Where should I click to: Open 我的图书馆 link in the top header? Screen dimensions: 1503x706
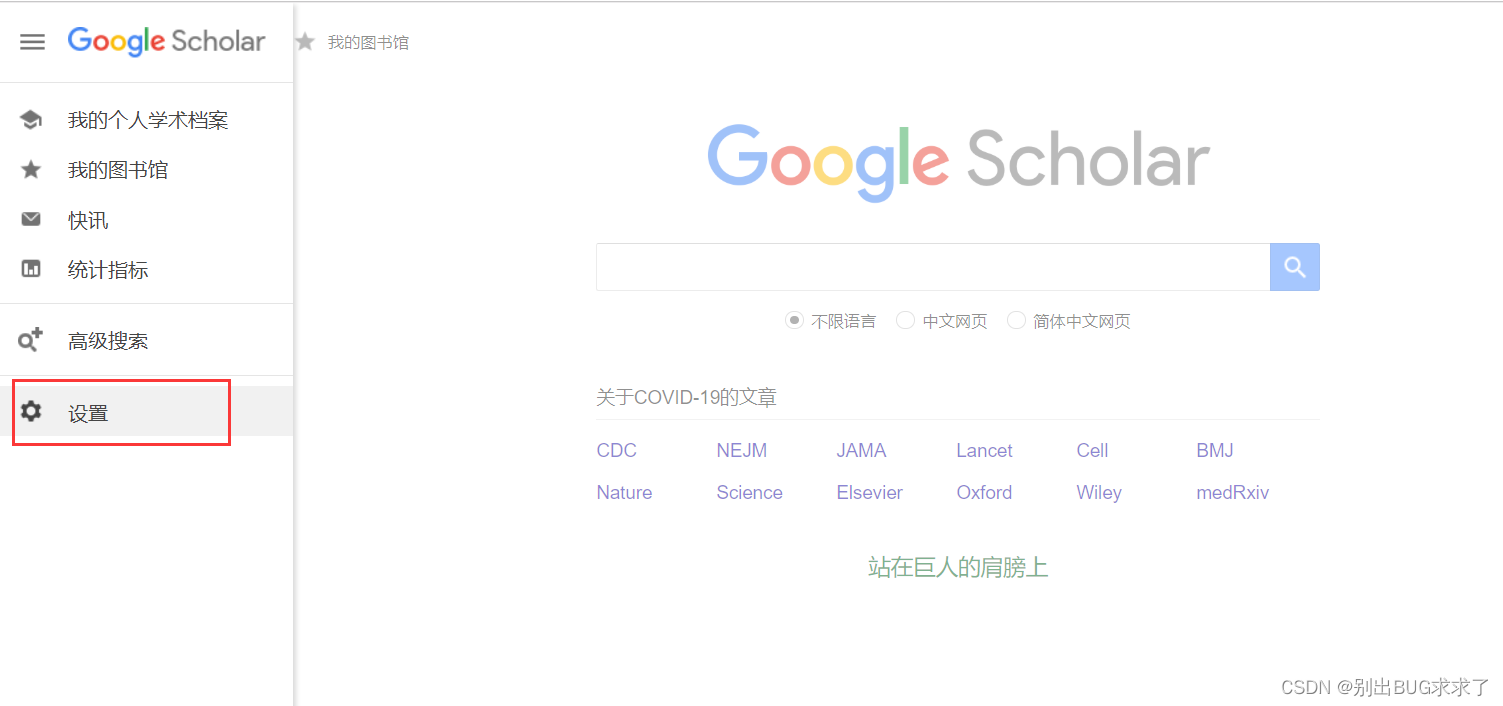pos(368,43)
